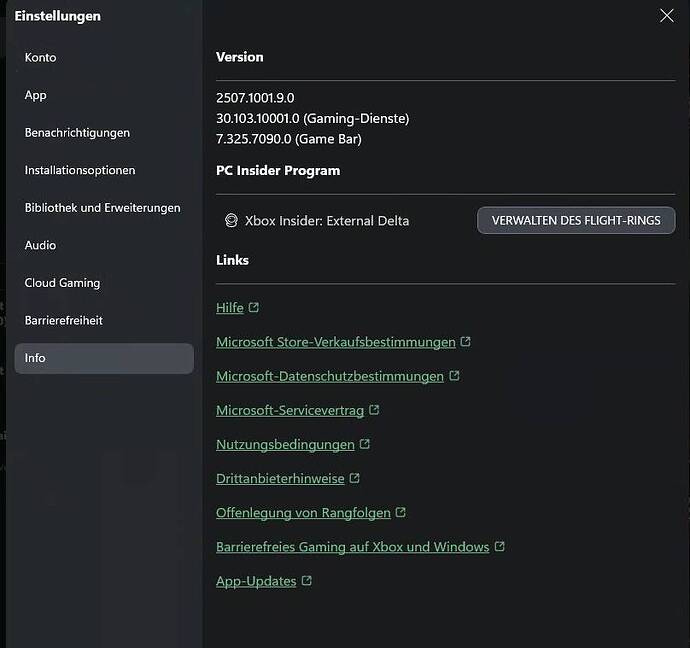Open Microsoft-Datenschutzbestimmungen link
690x648 pixels.
pyautogui.click(x=330, y=376)
